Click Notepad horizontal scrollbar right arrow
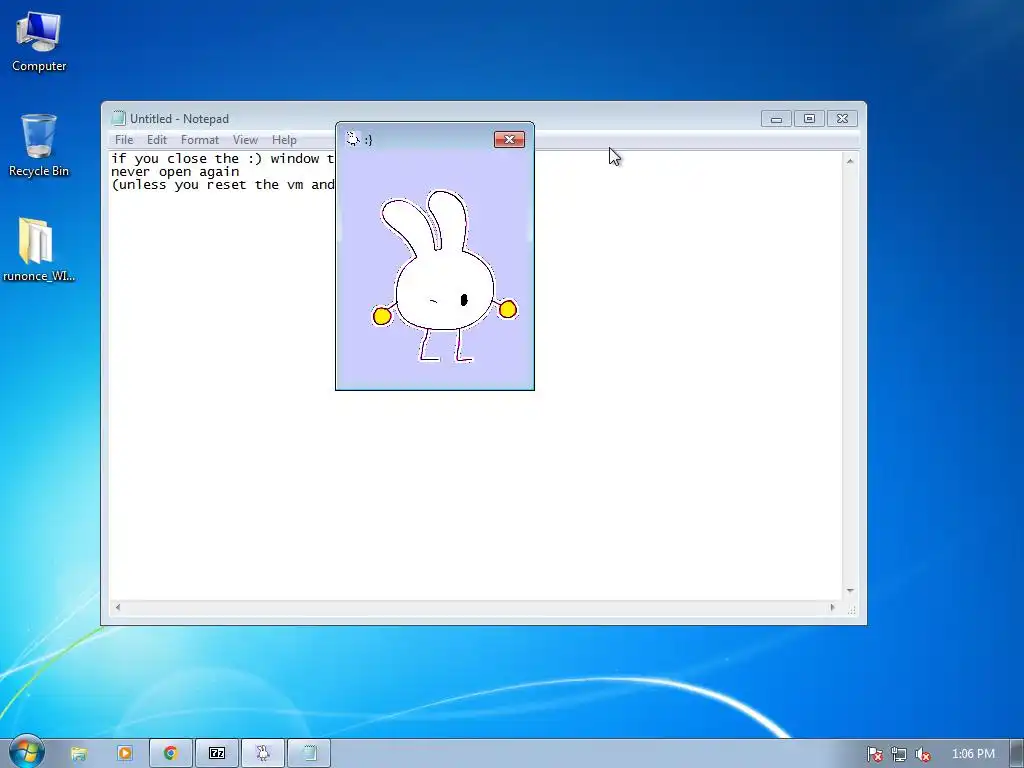The width and height of the screenshot is (1024, 768). [833, 607]
